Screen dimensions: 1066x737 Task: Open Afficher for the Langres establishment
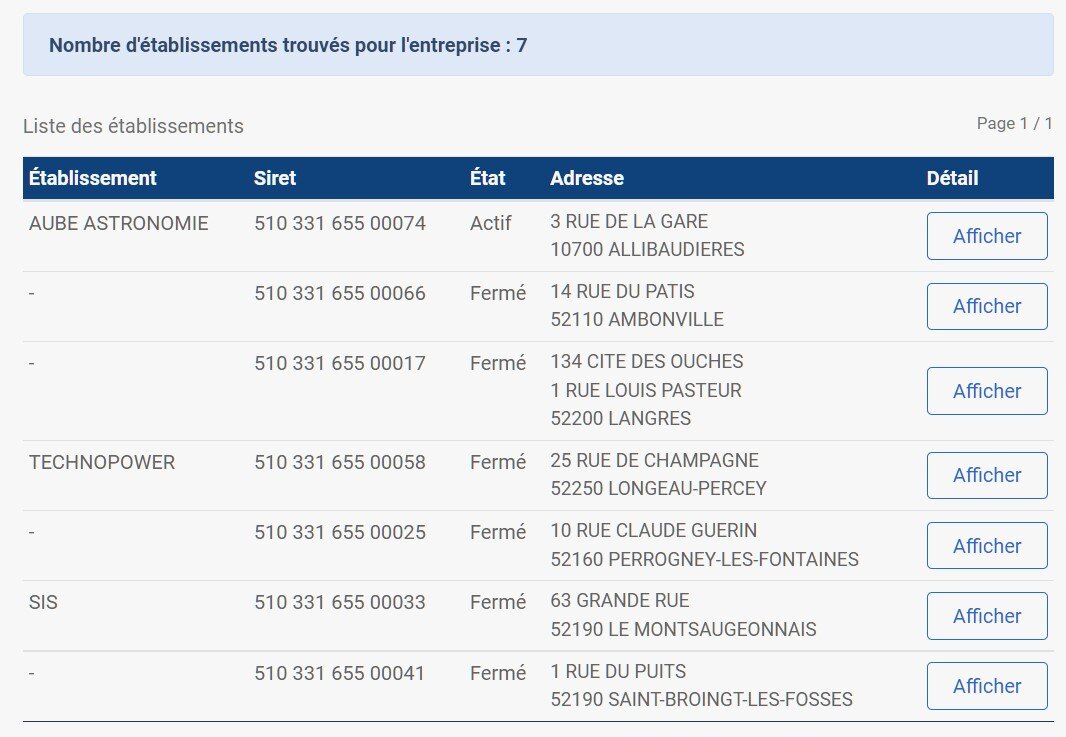[x=986, y=391]
